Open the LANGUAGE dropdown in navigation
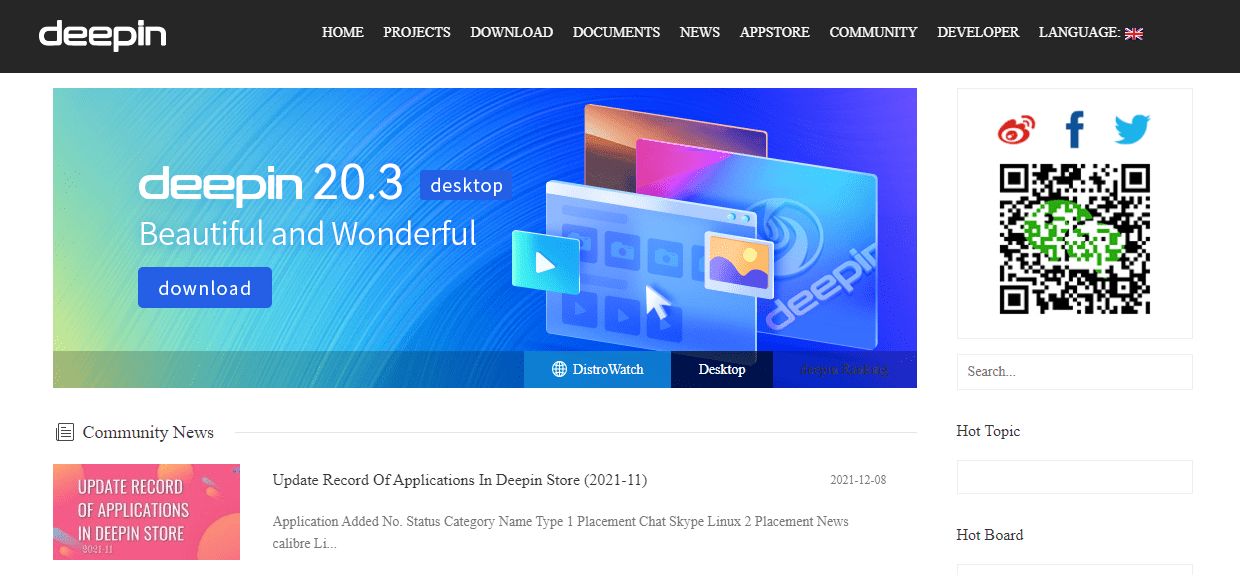This screenshot has height=575, width=1240. point(1090,32)
